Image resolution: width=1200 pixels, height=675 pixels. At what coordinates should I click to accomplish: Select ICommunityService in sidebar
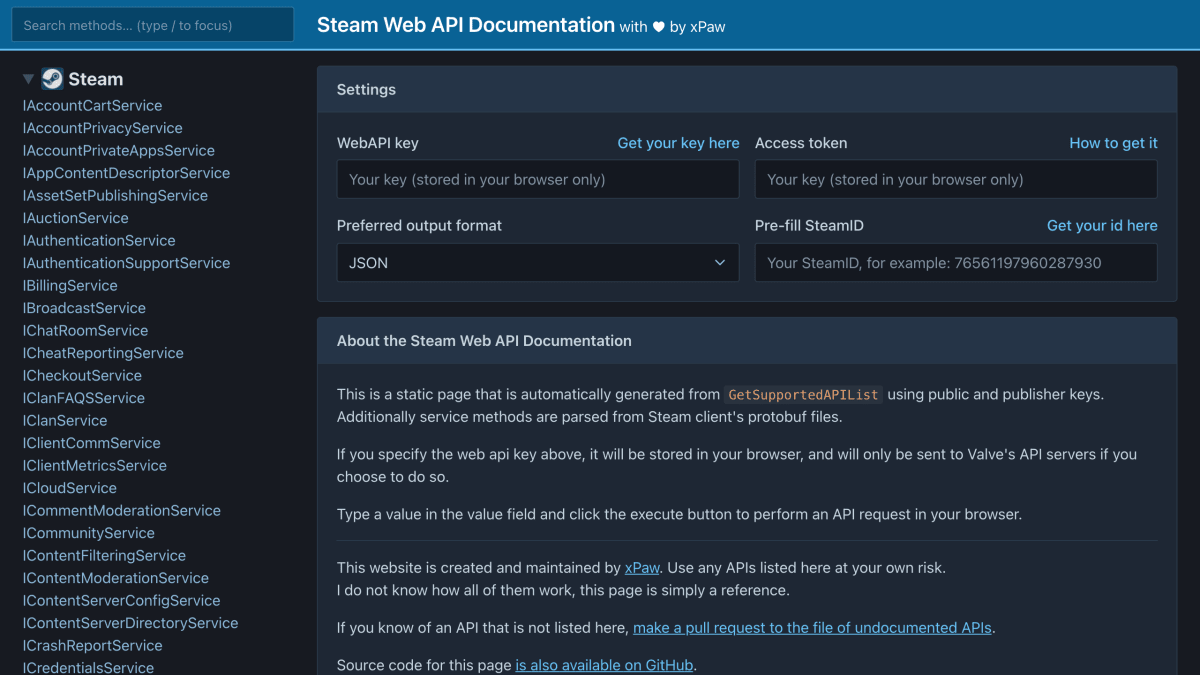point(88,533)
